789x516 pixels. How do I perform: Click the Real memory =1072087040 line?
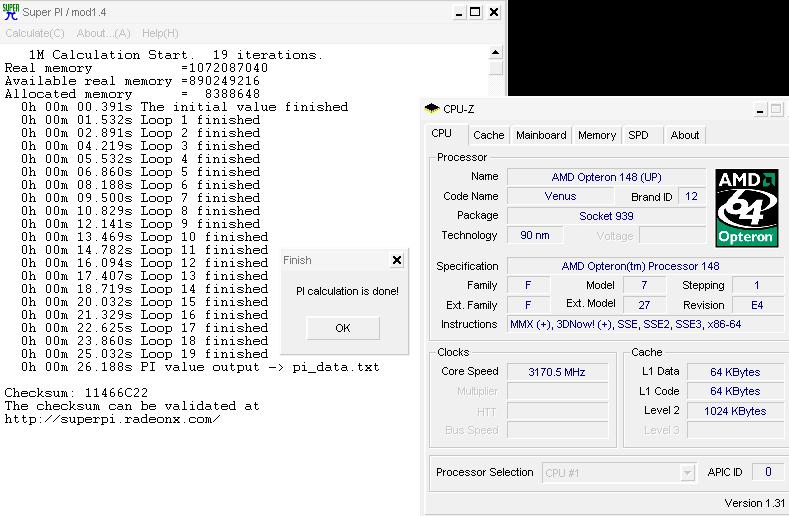click(x=136, y=68)
